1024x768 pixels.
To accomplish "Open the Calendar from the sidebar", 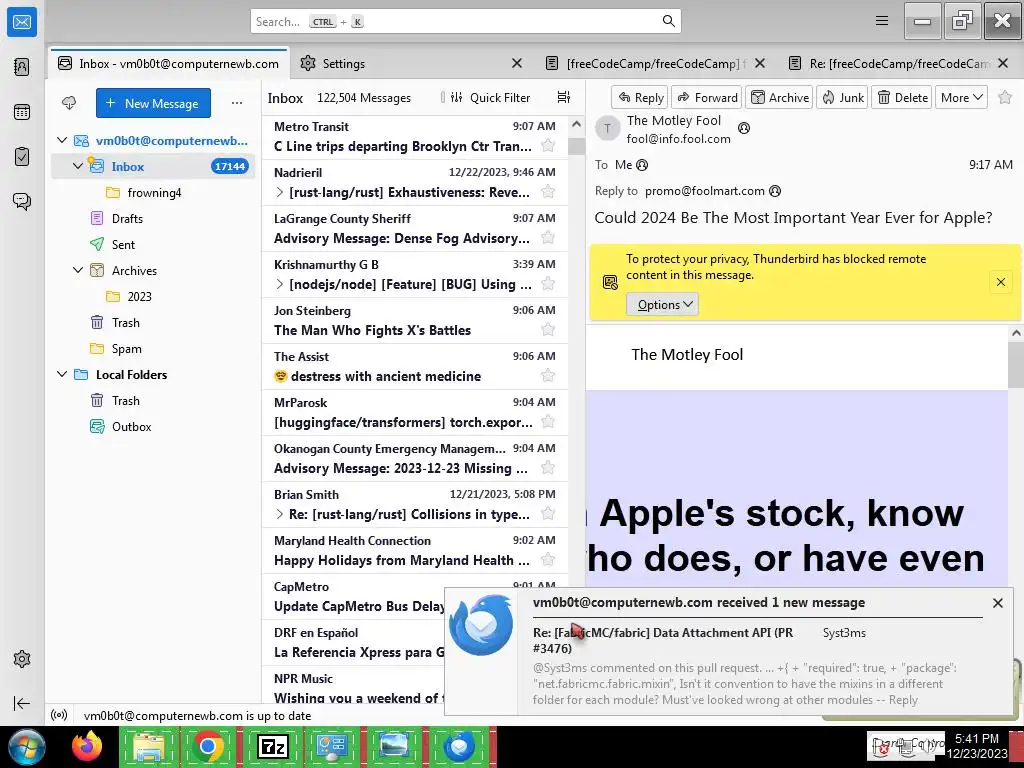I will pos(22,112).
